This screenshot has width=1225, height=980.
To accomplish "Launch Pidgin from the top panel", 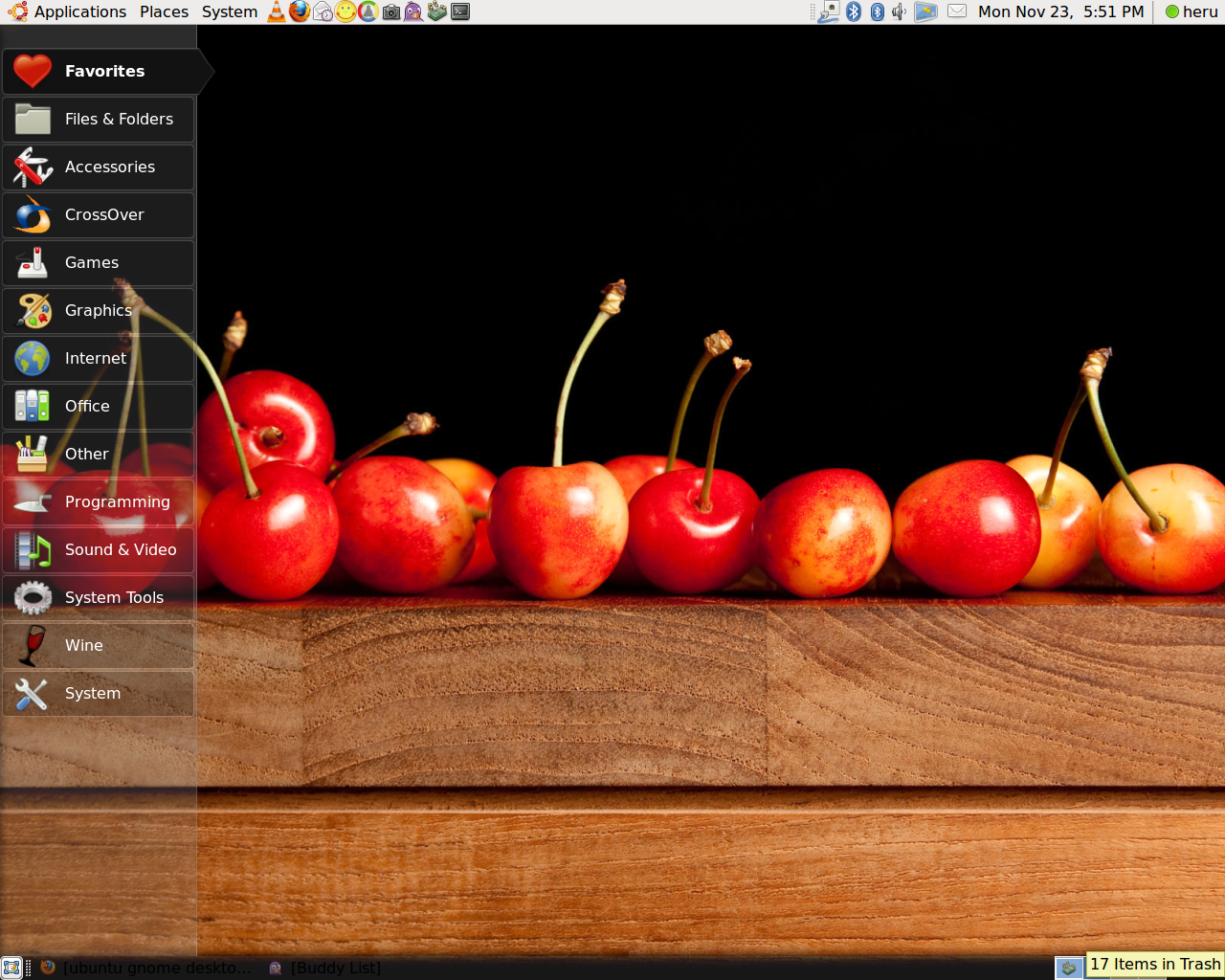I will coord(413,11).
